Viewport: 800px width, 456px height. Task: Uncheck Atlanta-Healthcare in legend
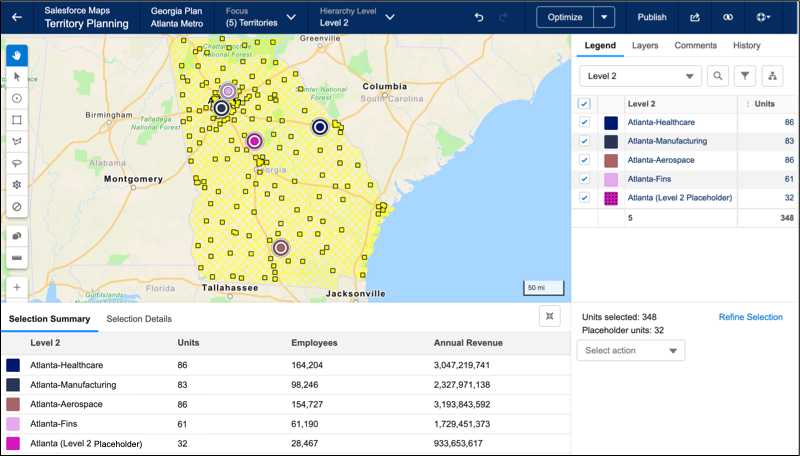point(584,122)
